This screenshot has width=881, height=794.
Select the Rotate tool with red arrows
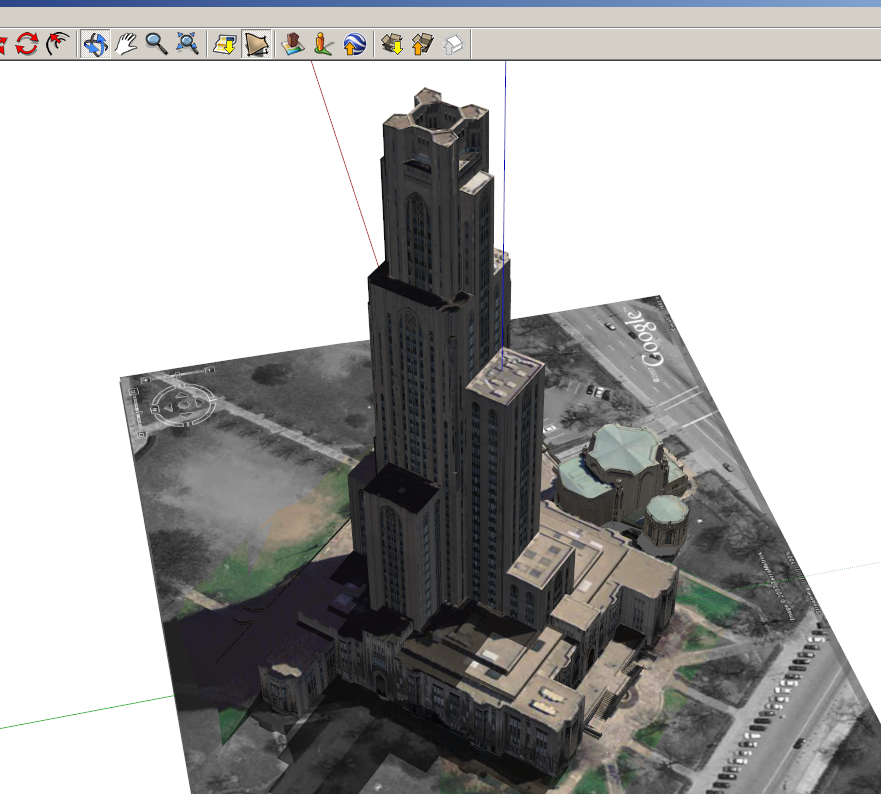26,43
